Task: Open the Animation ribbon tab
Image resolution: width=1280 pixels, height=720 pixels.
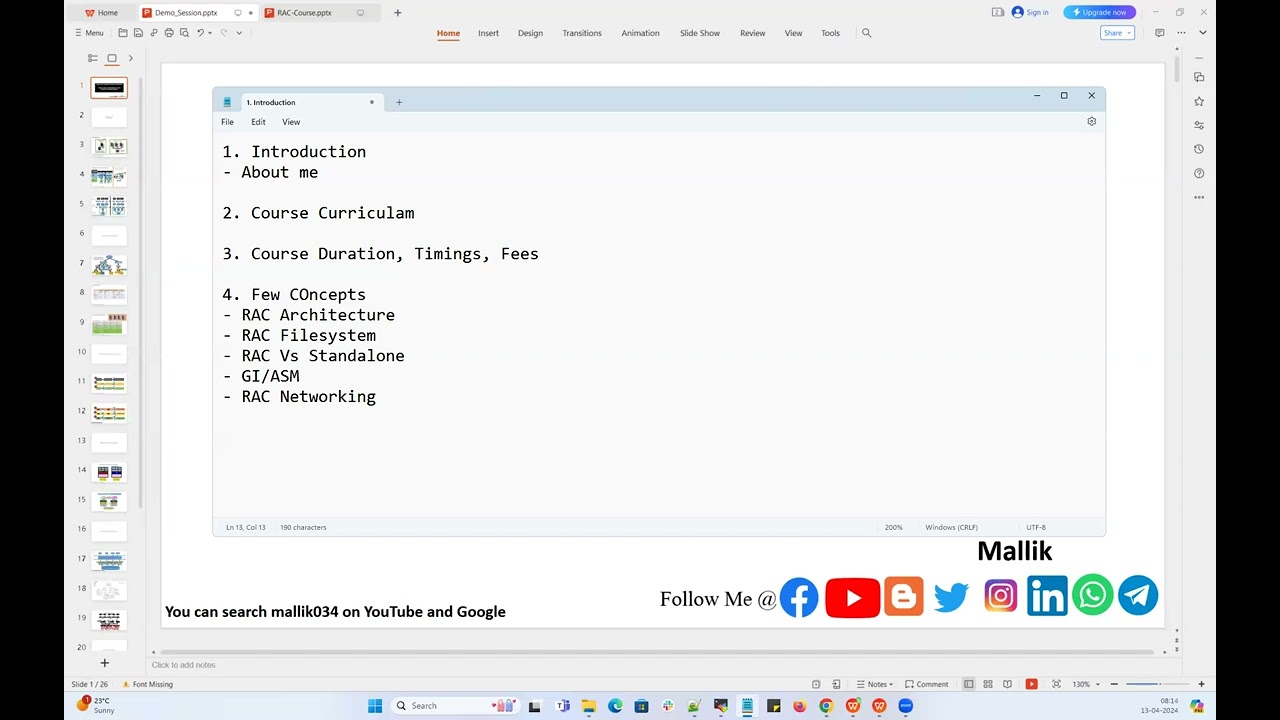Action: coord(640,33)
